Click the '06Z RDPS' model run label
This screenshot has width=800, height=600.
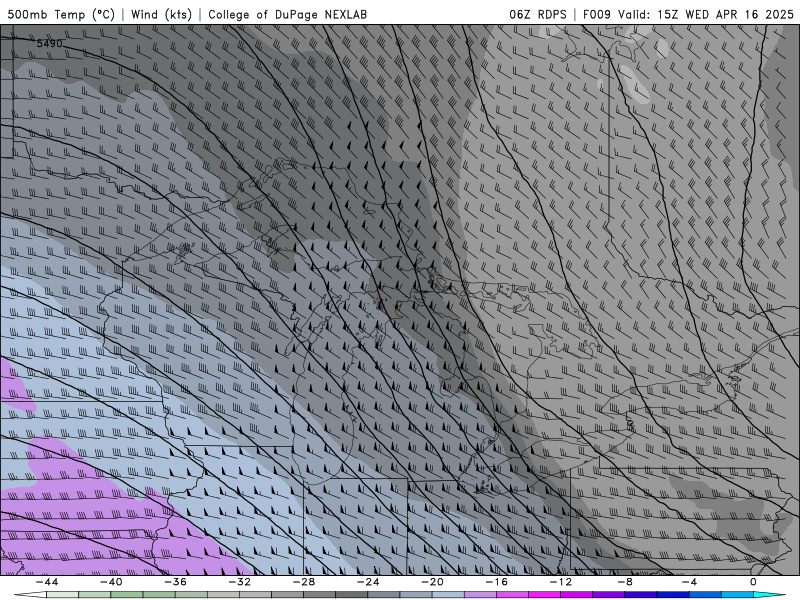click(538, 14)
